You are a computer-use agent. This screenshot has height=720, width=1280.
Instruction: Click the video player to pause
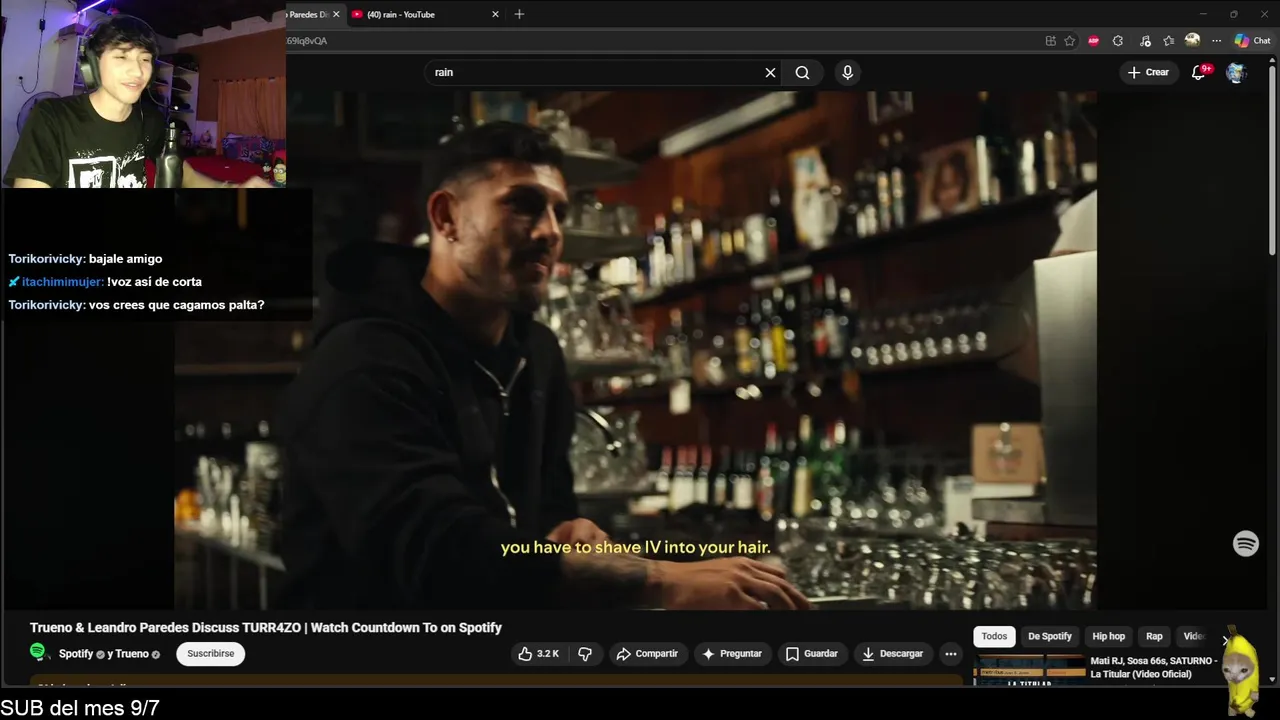(635, 350)
